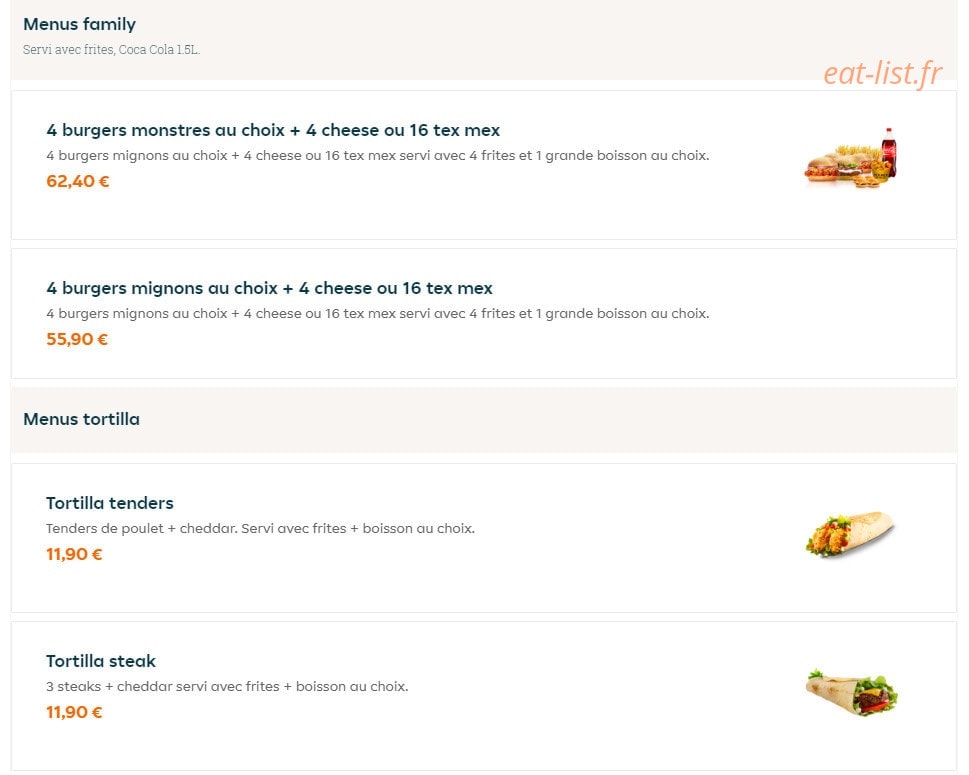Screen dimensions: 969x775
Task: Click the 55,90 € price
Action: click(77, 339)
